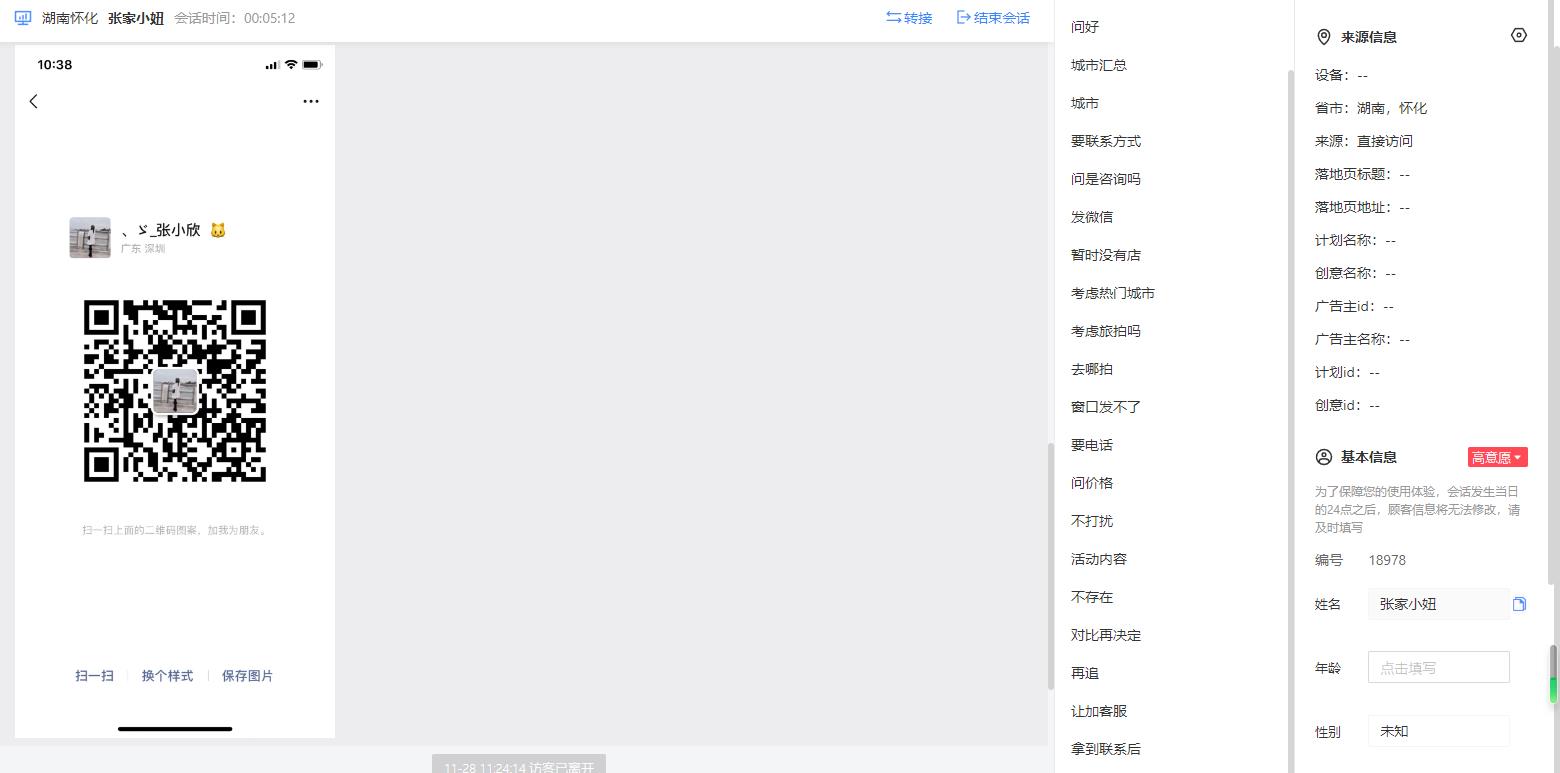The height and width of the screenshot is (773, 1560).
Task: Tap the back arrow in phone screenshot
Action: [x=34, y=101]
